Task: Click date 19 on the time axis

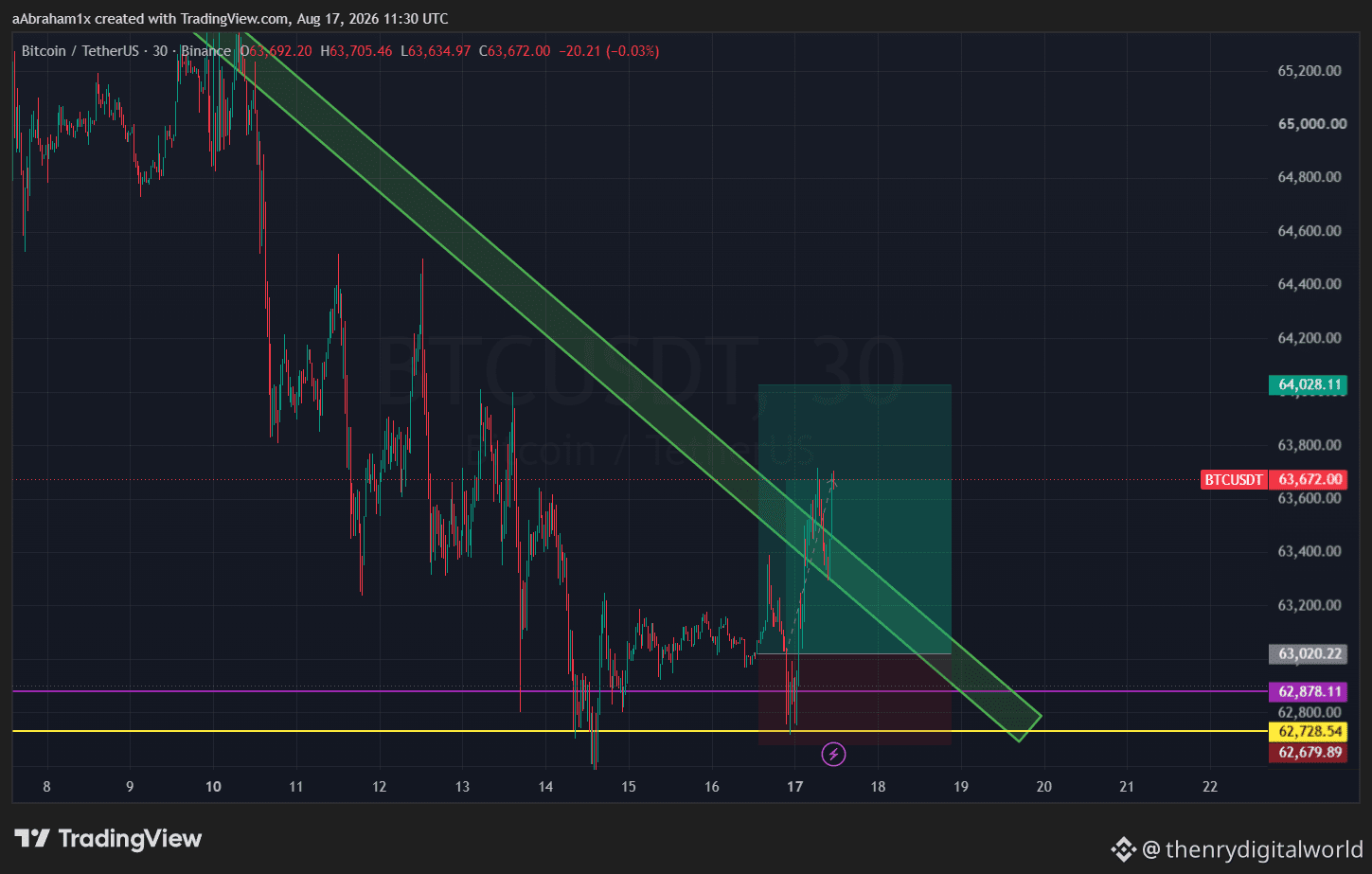Action: tap(961, 787)
